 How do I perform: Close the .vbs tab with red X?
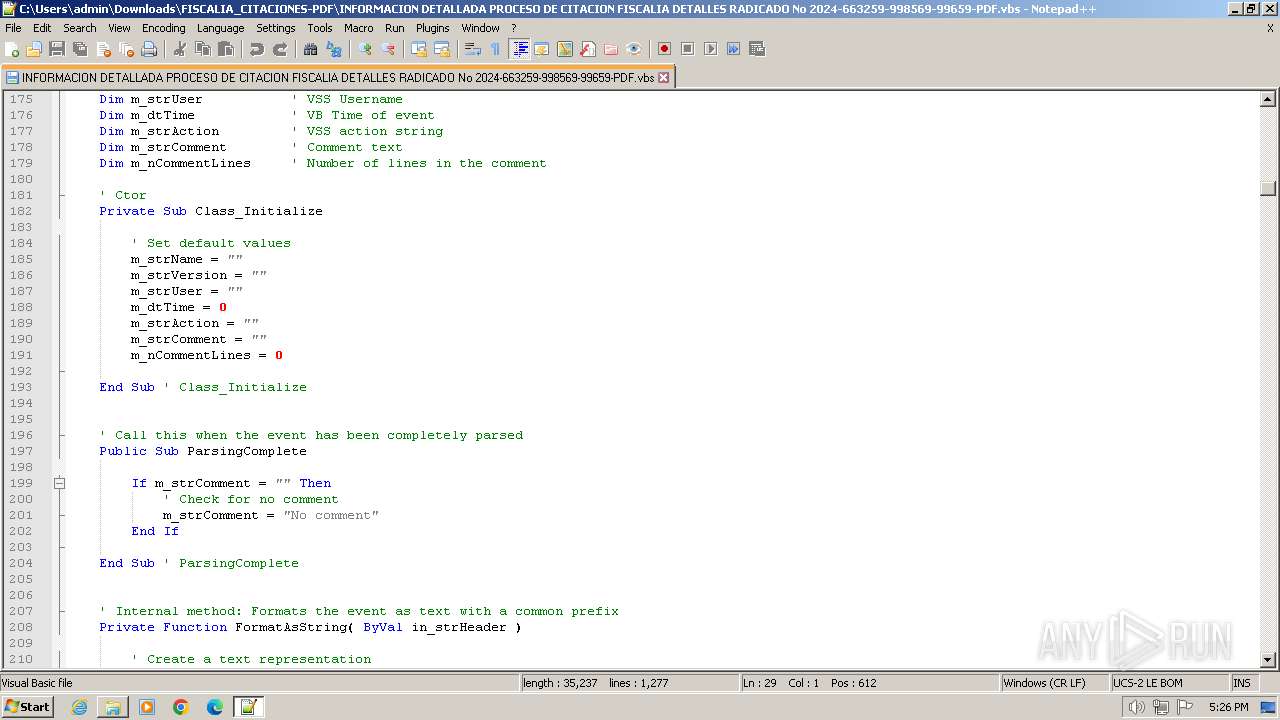click(663, 77)
